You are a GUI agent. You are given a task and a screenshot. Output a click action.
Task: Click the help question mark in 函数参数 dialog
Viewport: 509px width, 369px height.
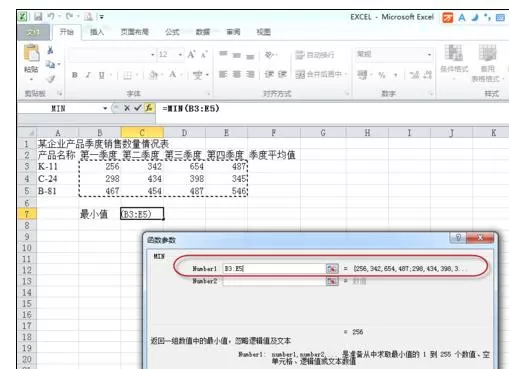pyautogui.click(x=459, y=237)
